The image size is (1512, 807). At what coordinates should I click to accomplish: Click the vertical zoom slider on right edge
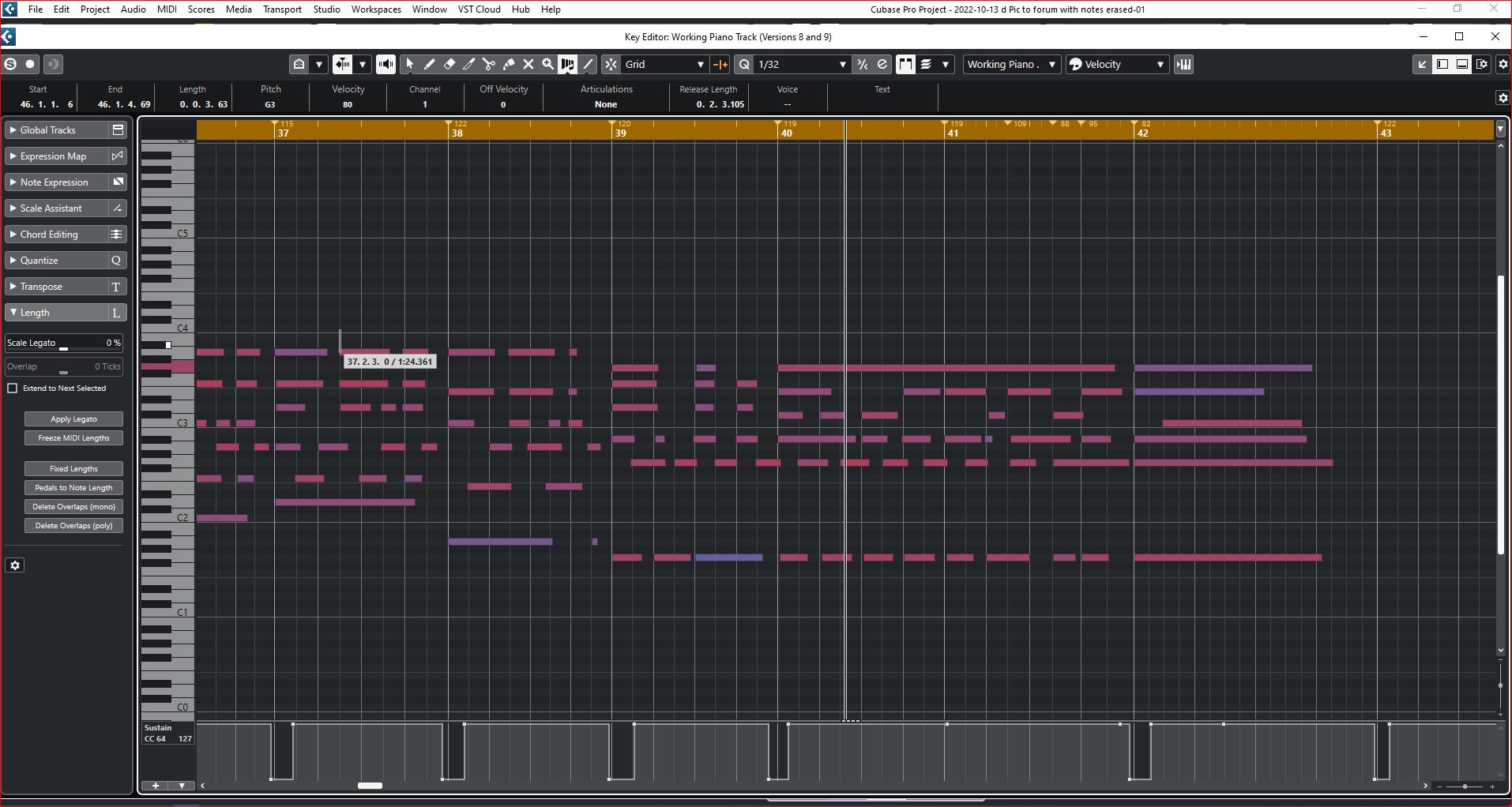[1500, 685]
